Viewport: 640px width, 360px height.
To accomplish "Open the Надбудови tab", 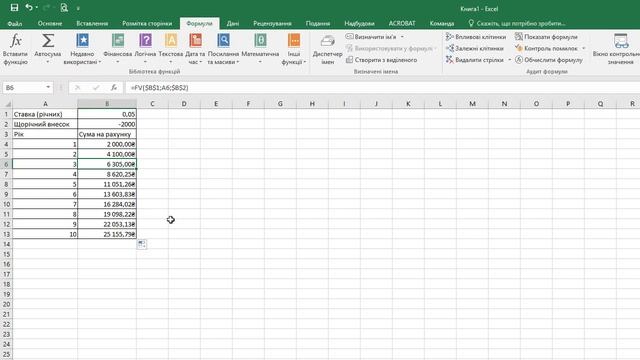I will (359, 23).
